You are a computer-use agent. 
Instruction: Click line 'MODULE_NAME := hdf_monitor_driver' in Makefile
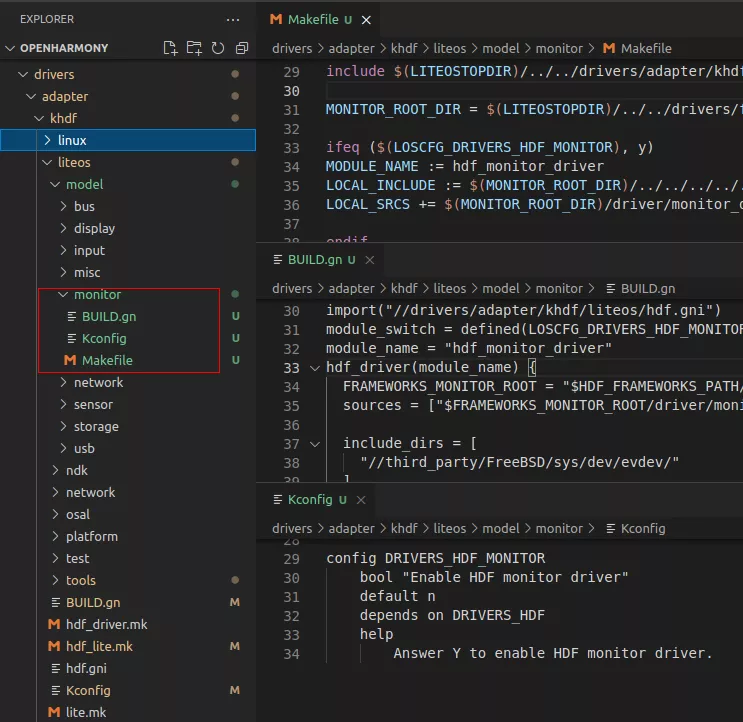[x=464, y=166]
